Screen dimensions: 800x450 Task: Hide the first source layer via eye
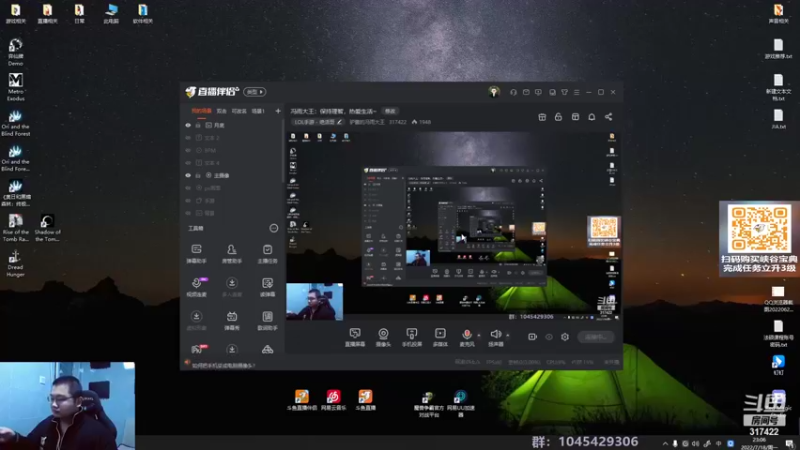tap(188, 125)
